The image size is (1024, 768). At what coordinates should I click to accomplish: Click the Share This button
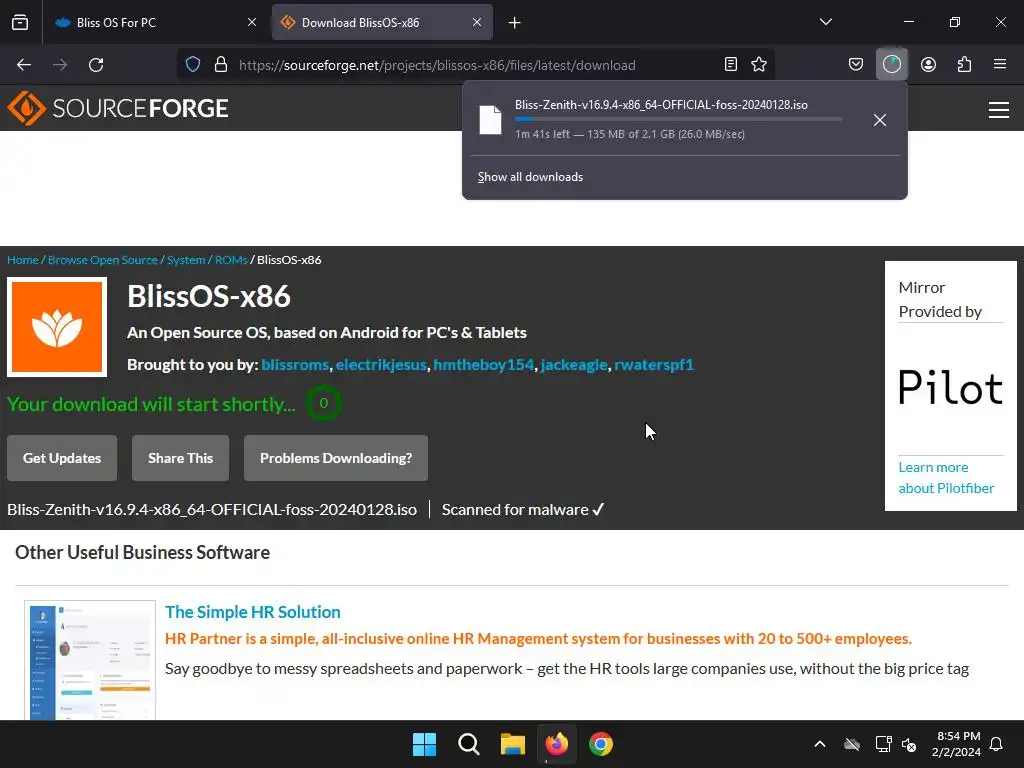click(180, 458)
